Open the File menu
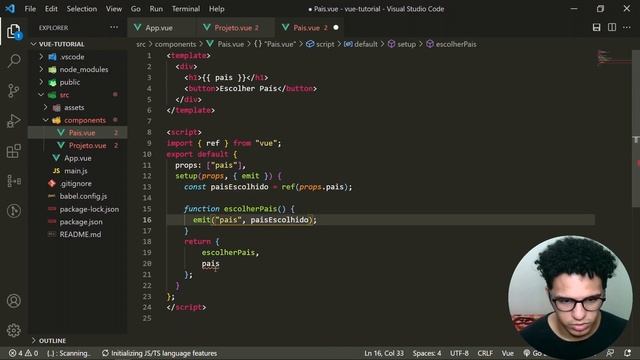 30,9
